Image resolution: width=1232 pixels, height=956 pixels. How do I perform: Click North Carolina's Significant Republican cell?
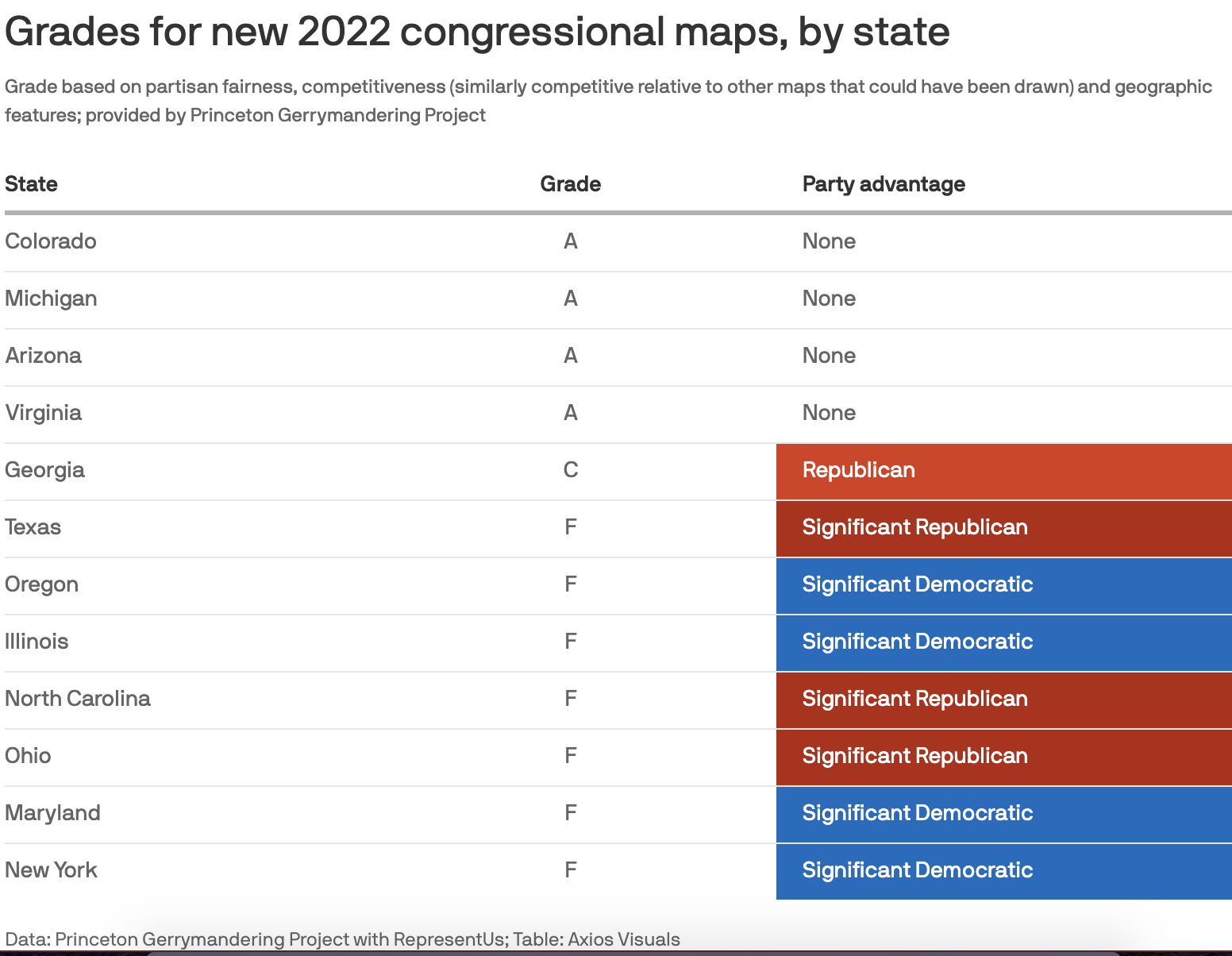1003,700
